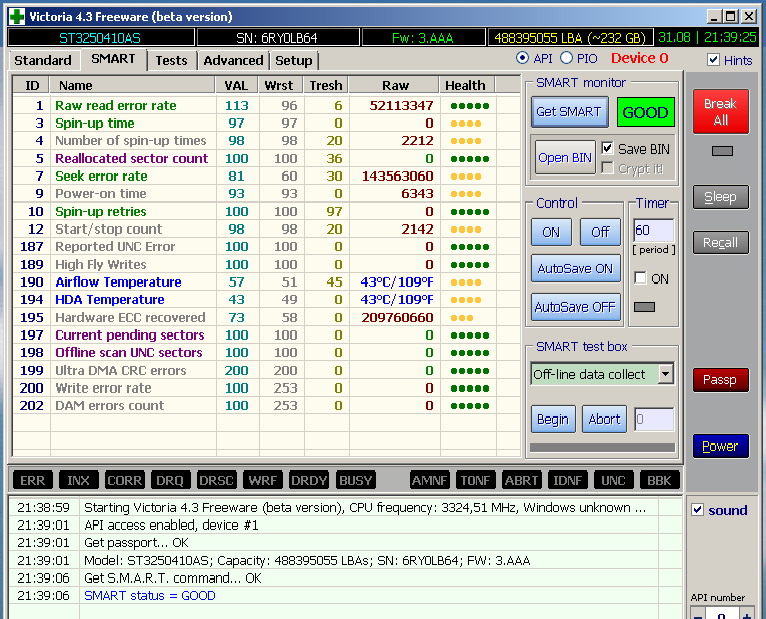Click the BBK error indicator
766x619 pixels.
660,480
